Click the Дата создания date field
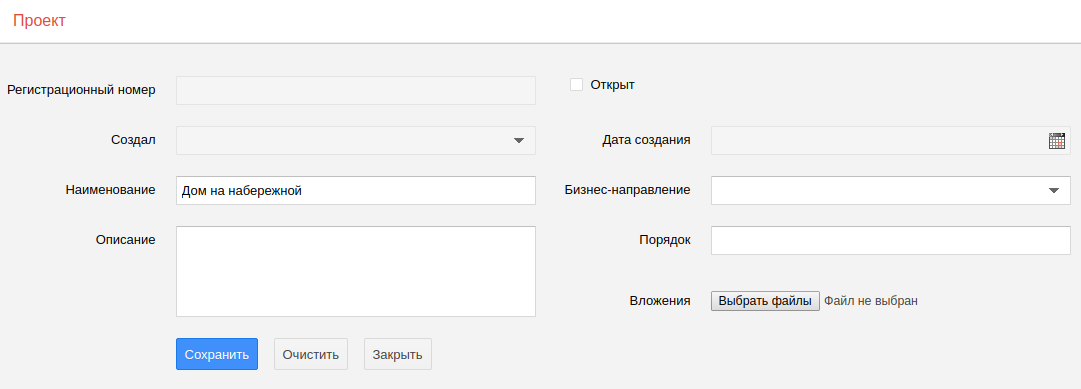The width and height of the screenshot is (1081, 389). pos(891,141)
